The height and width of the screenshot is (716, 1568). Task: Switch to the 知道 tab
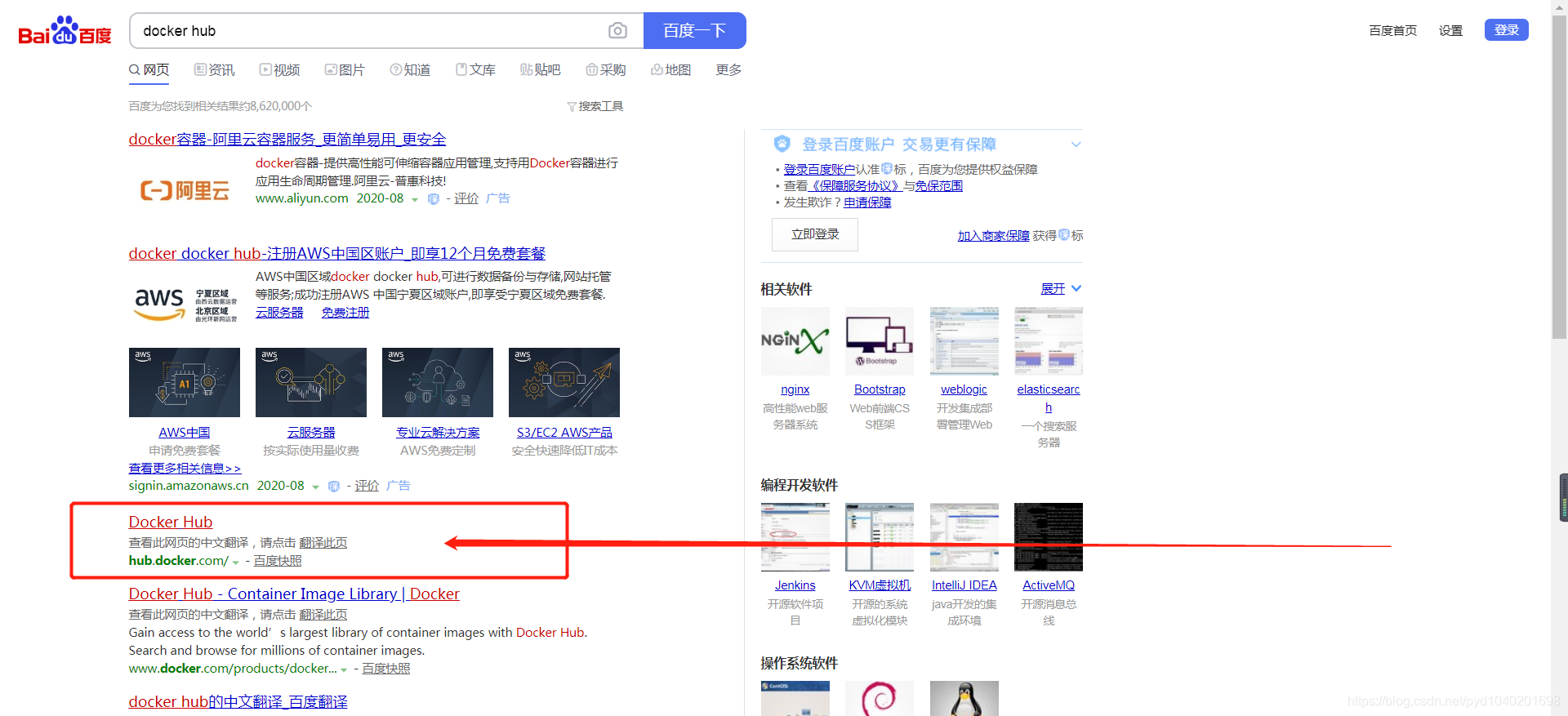coord(410,70)
